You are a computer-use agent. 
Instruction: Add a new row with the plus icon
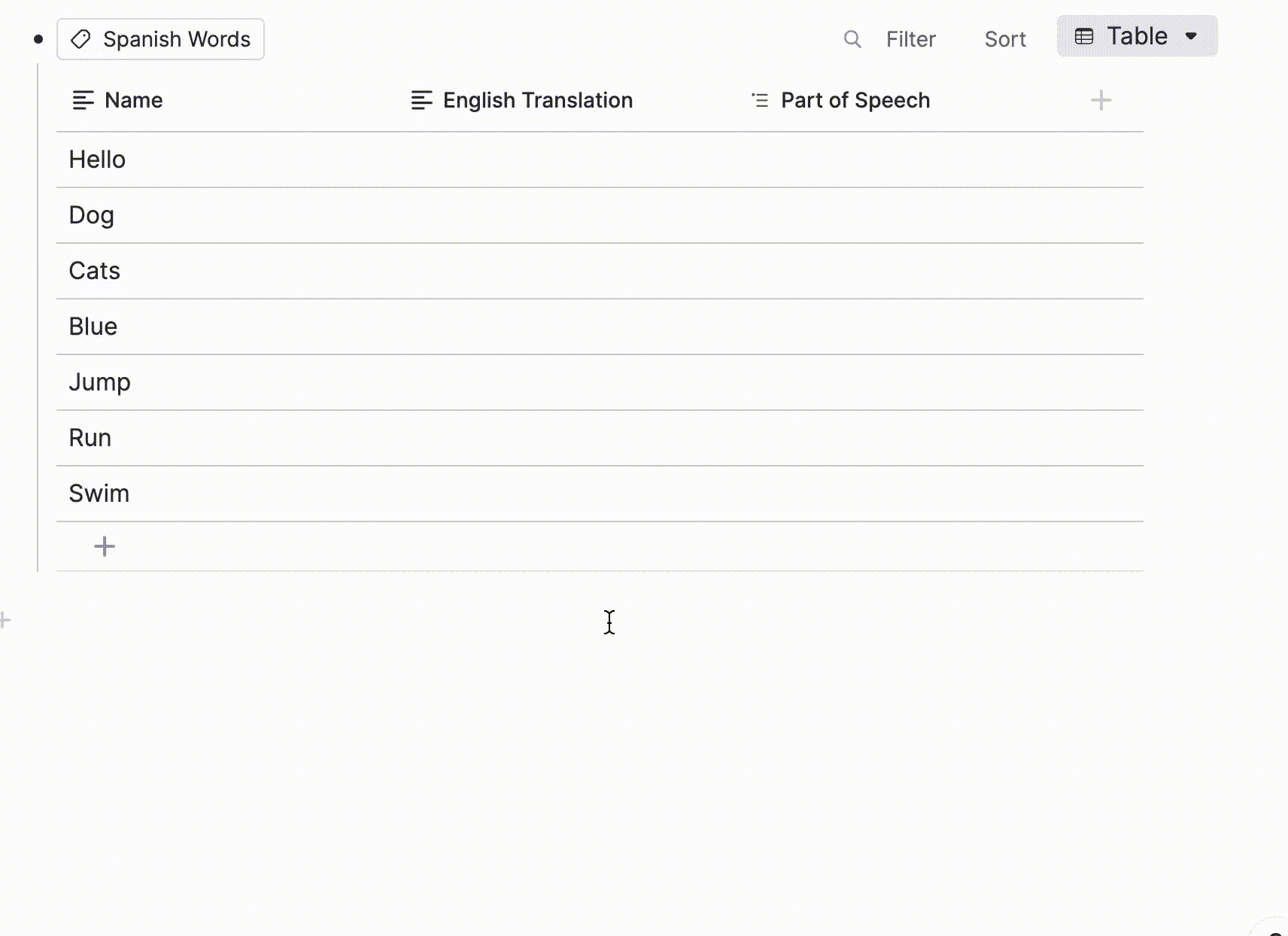pos(105,546)
